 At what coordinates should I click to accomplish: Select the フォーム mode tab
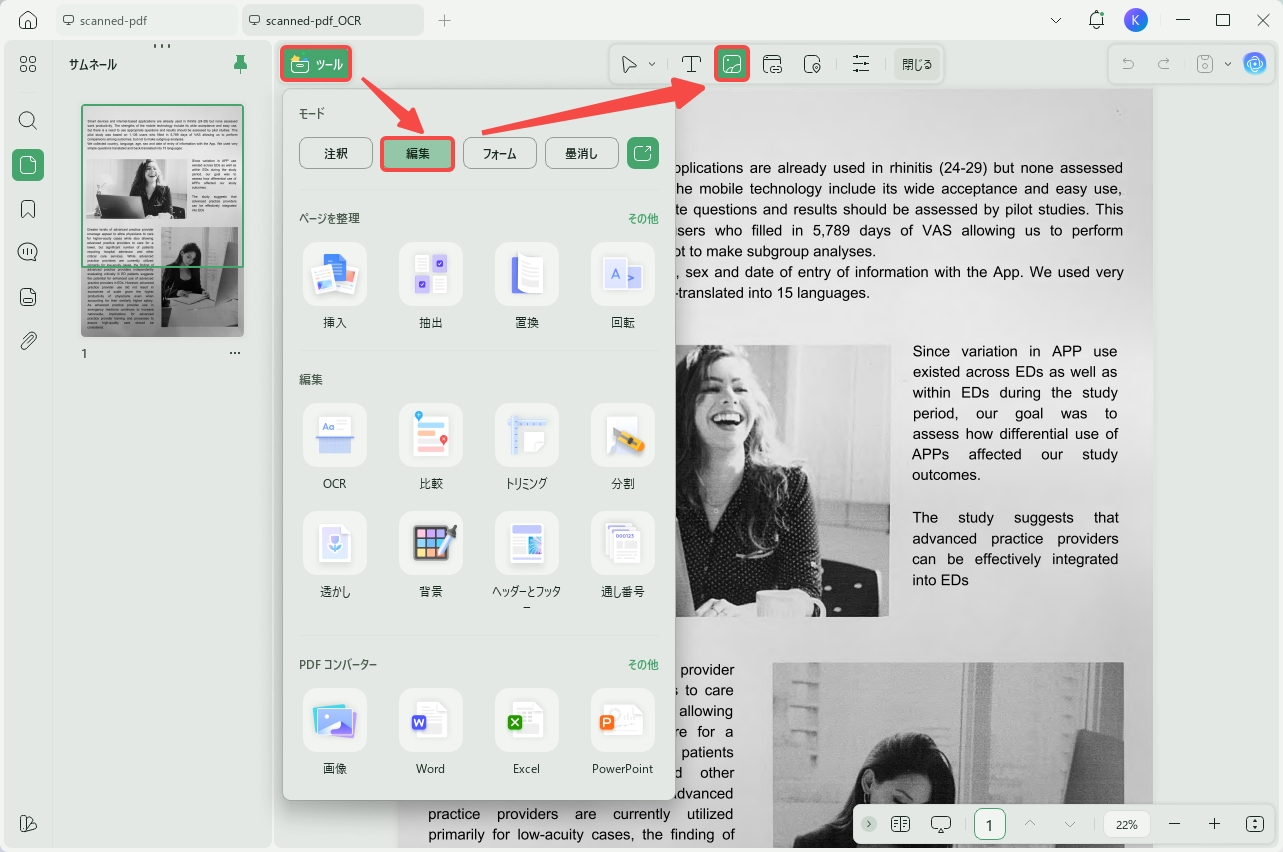pos(500,153)
